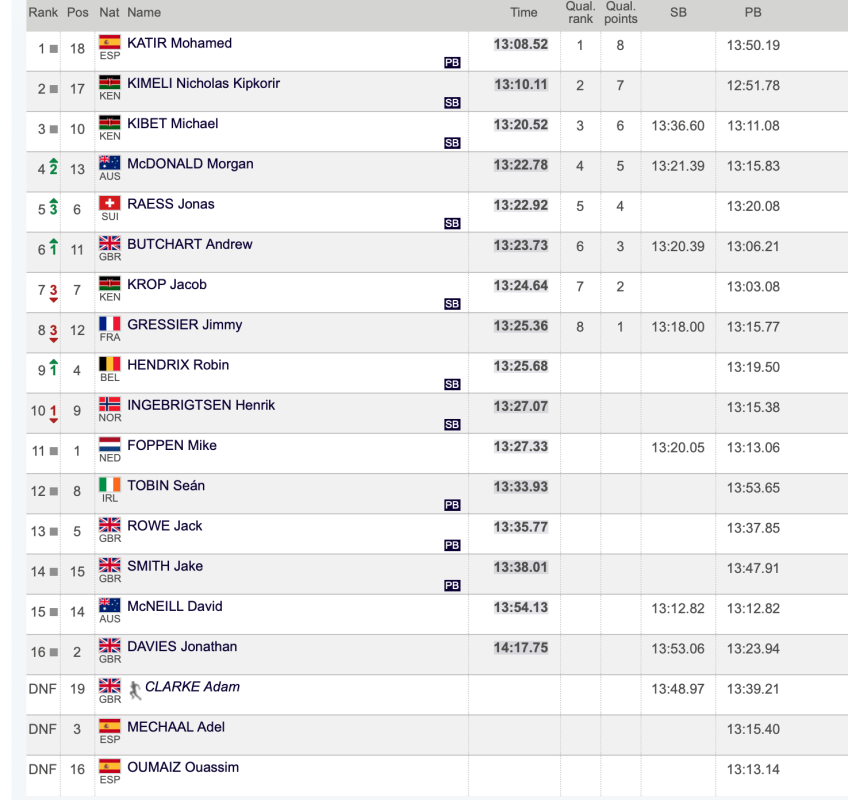The image size is (848, 800).
Task: Click the Swiss flag beside RAESS Jonas
Action: coord(110,203)
